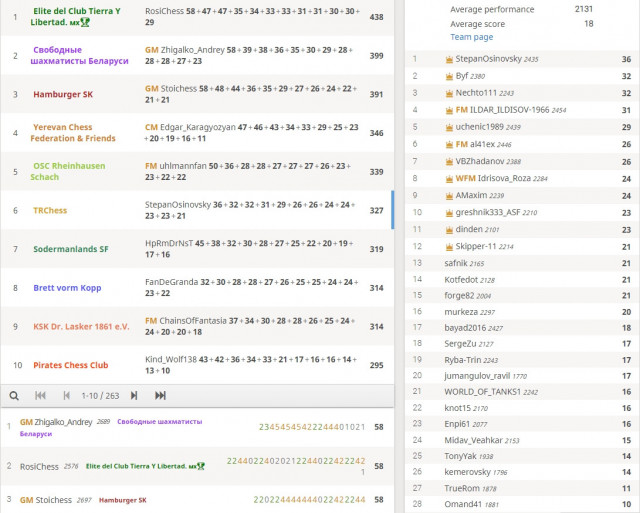Select safnik in team player list
The height and width of the screenshot is (513, 640).
tap(456, 263)
